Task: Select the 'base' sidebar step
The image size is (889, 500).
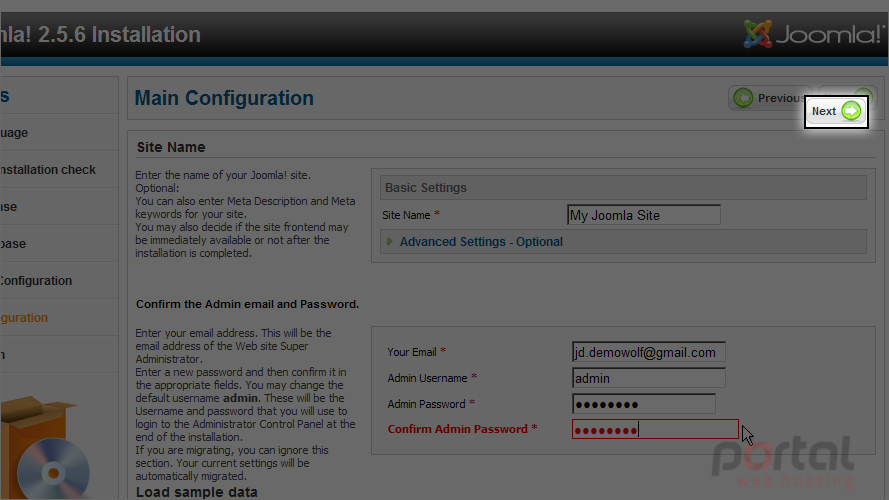Action: (x=13, y=244)
